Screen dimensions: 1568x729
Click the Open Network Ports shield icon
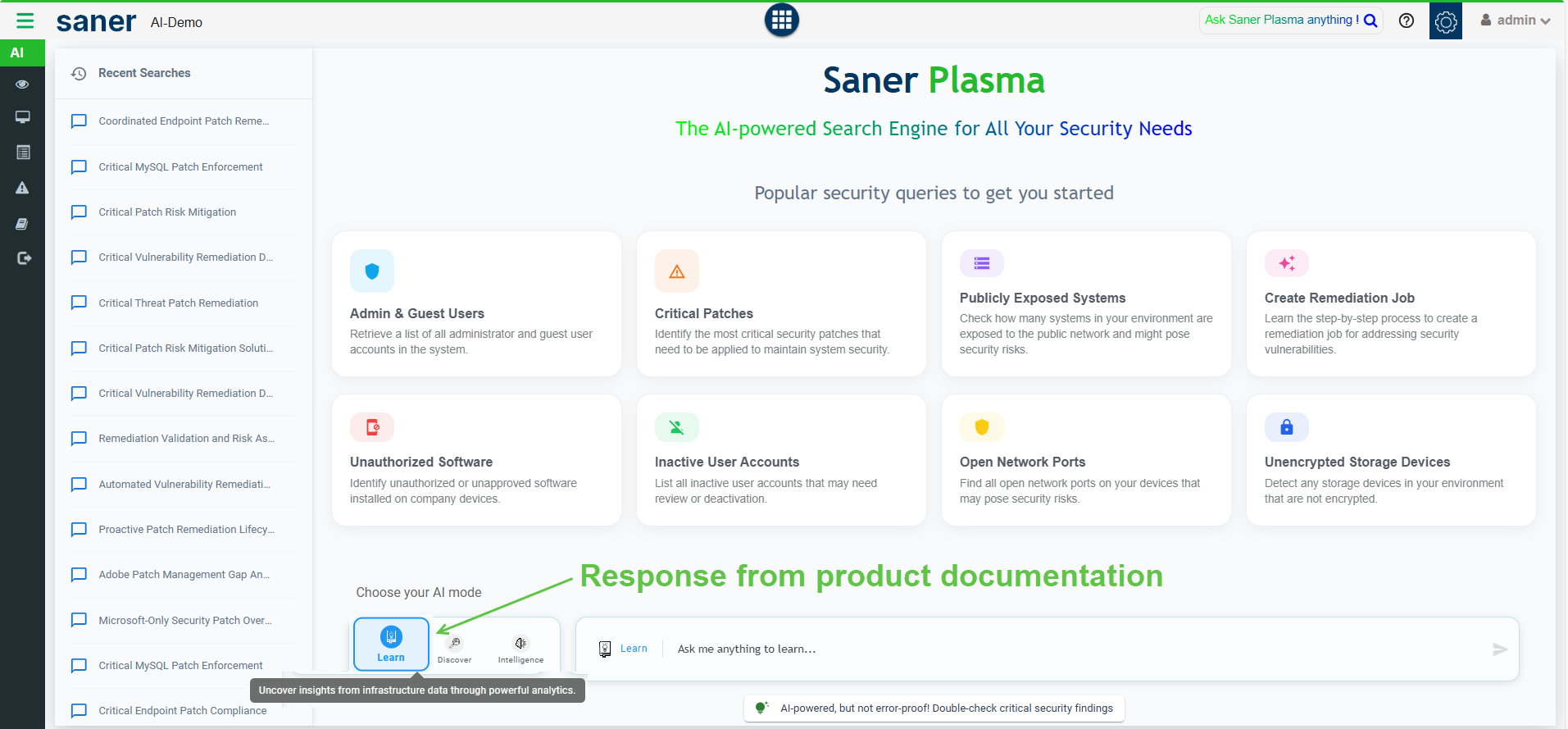pos(982,427)
